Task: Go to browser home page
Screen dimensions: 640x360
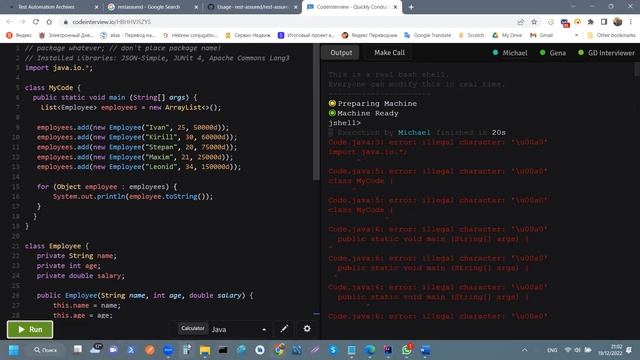Action: point(49,22)
